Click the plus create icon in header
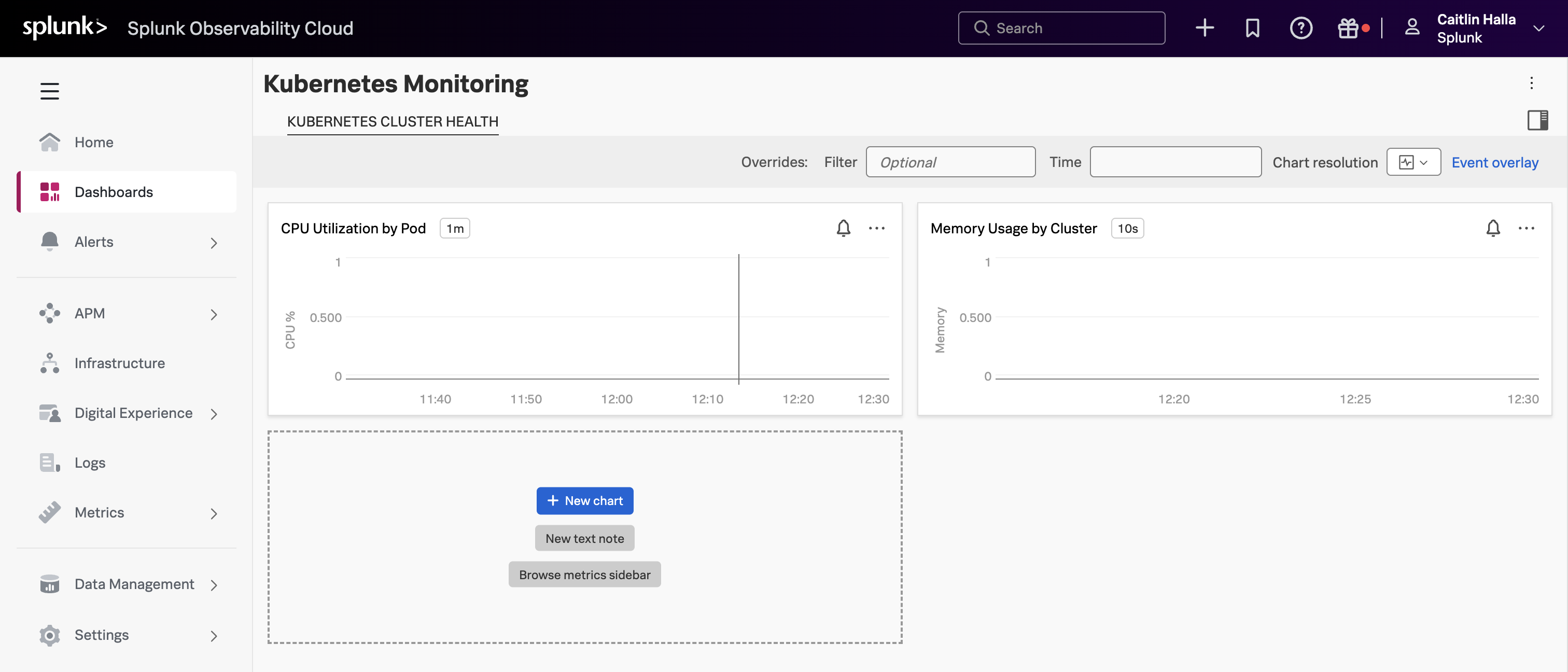 [1205, 28]
